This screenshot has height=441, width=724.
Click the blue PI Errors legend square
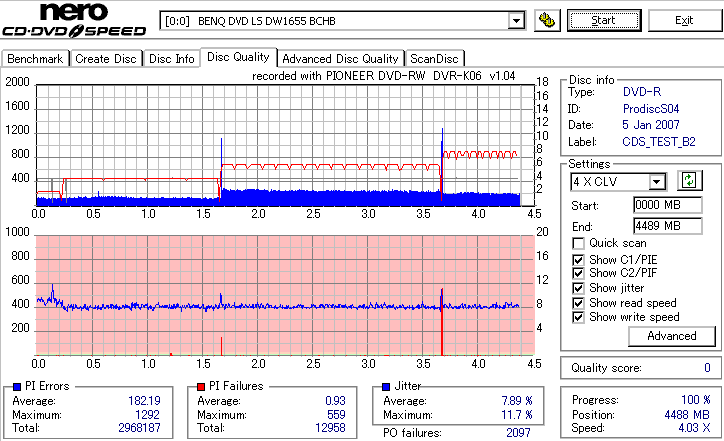(17, 387)
